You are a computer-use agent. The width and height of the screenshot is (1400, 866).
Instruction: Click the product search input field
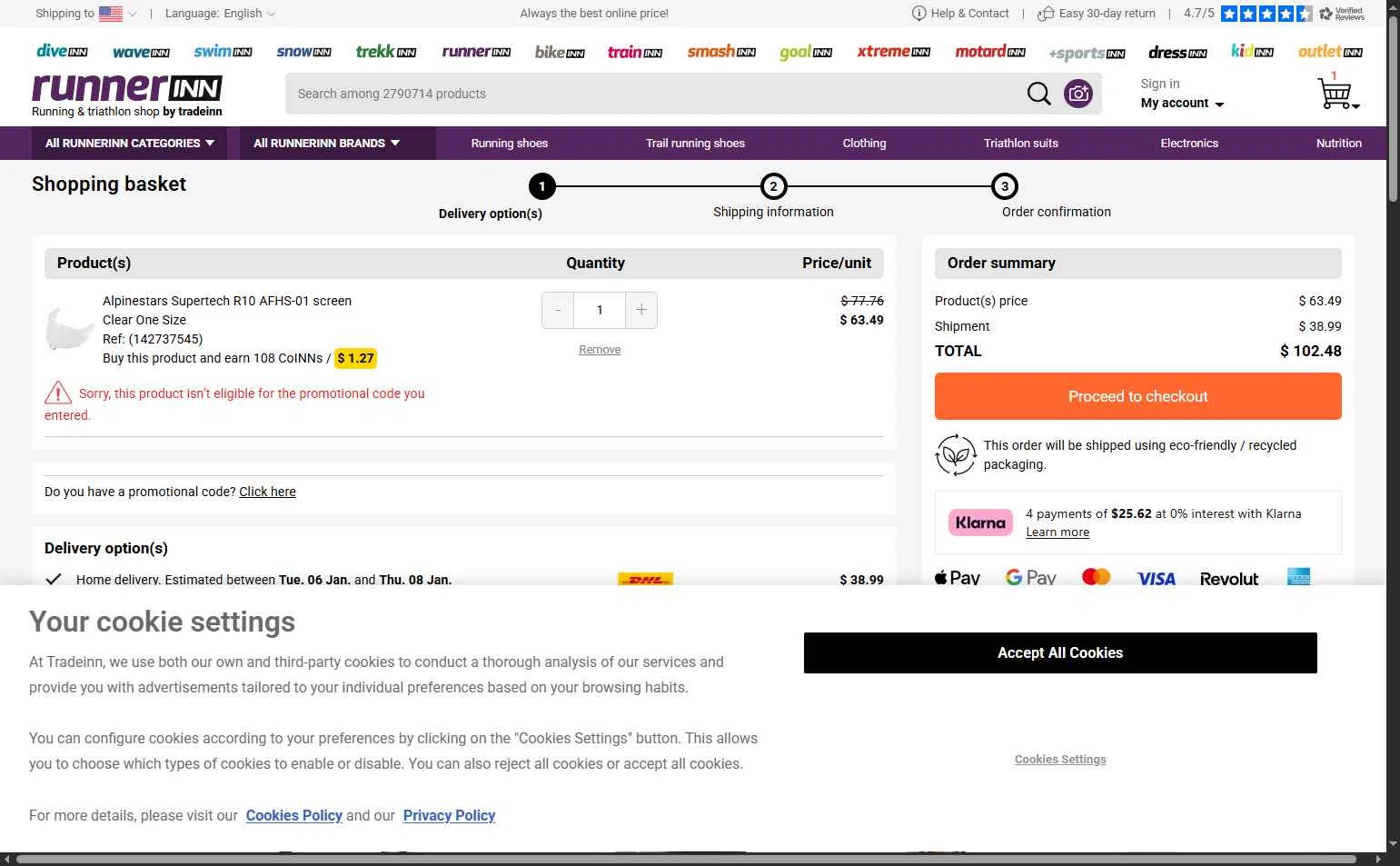pyautogui.click(x=654, y=94)
